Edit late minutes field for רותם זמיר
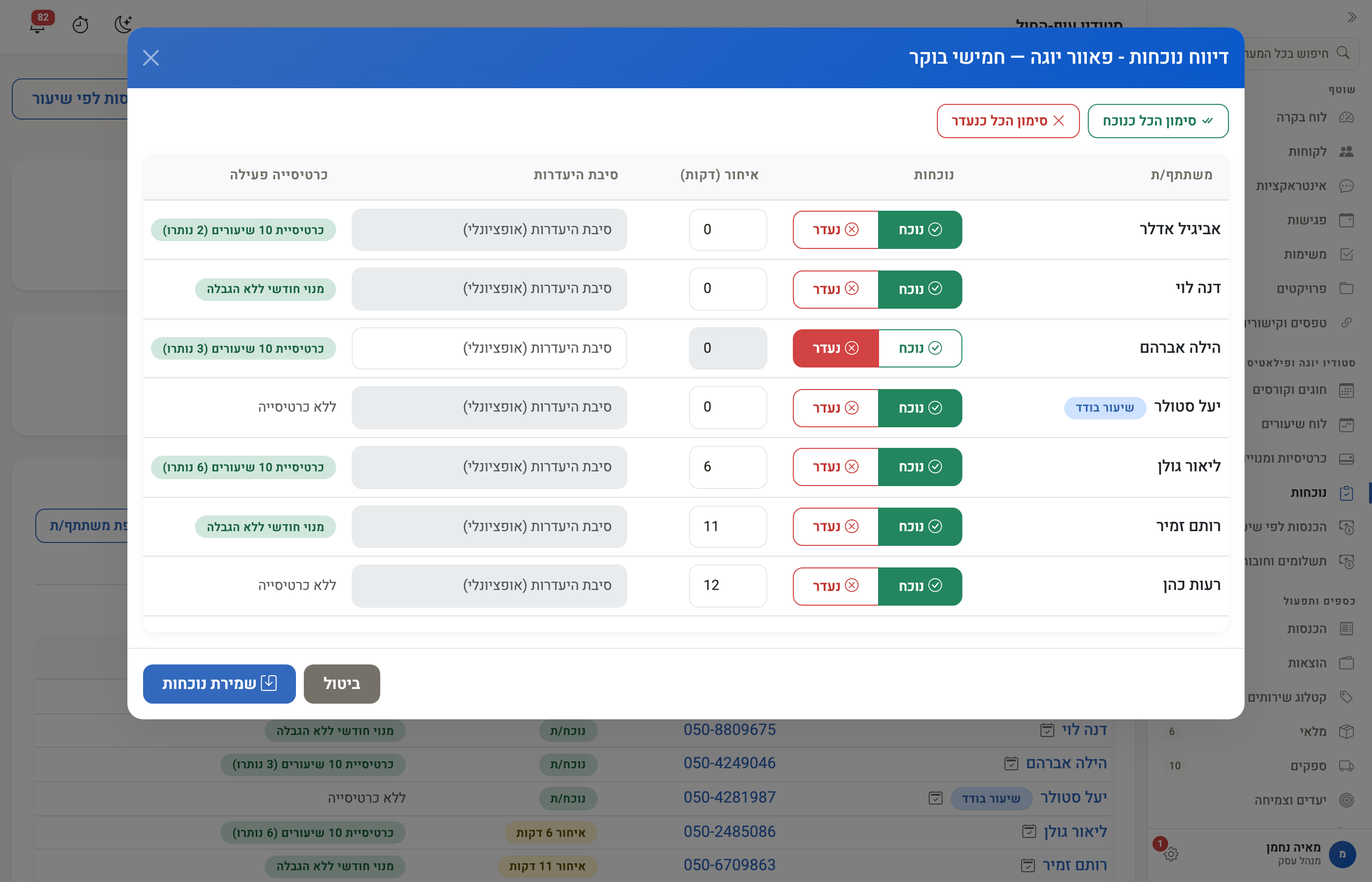 click(x=728, y=526)
